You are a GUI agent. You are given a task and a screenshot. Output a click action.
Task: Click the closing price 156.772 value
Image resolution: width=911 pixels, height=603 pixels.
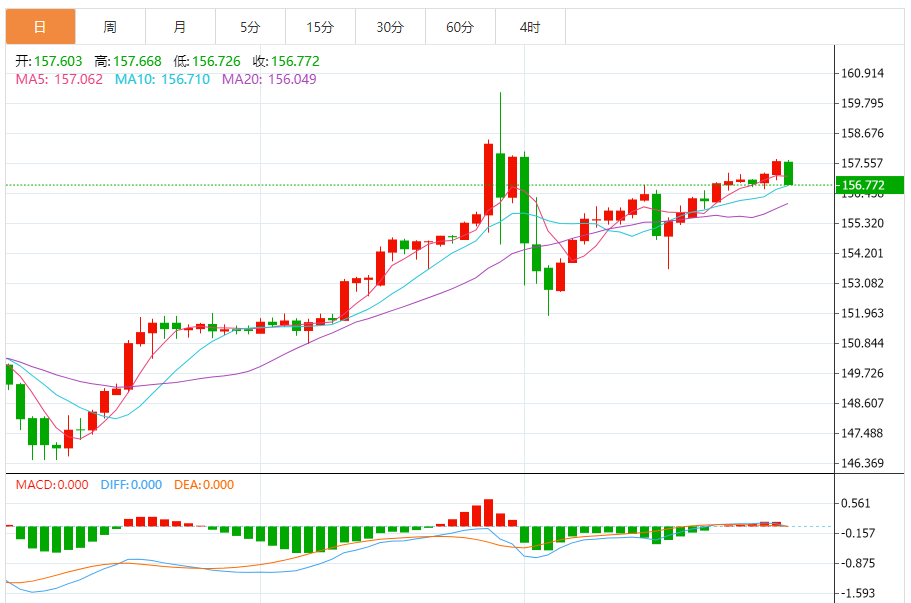pos(295,61)
